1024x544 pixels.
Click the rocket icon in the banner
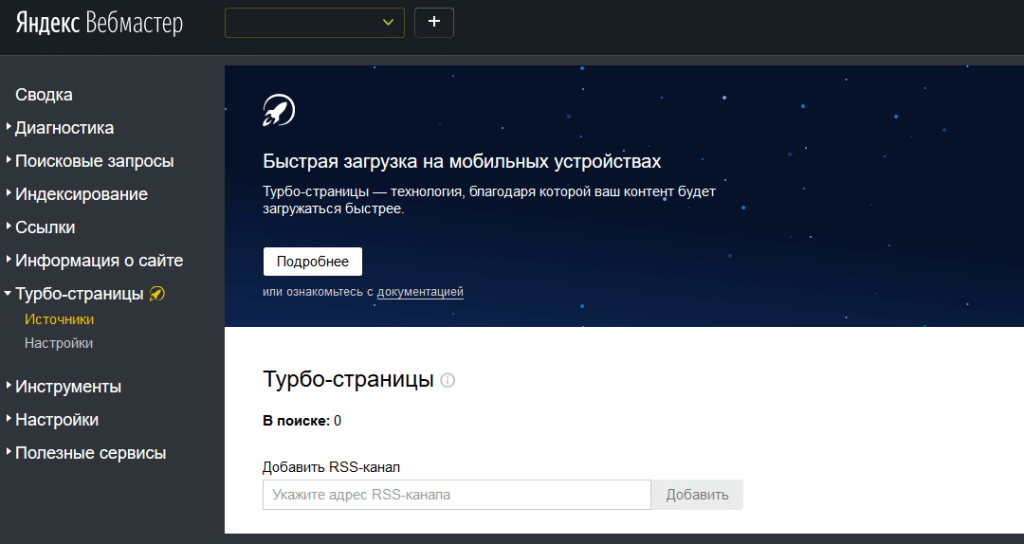click(x=279, y=110)
